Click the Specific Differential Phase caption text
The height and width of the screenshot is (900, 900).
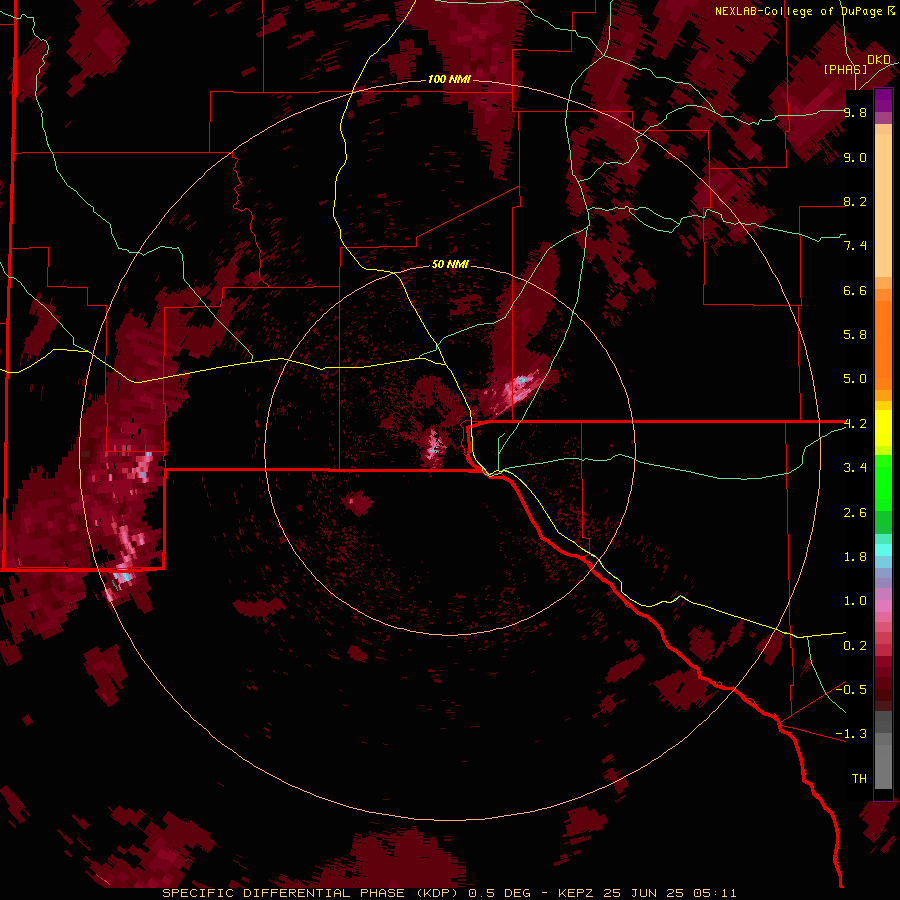(x=449, y=893)
